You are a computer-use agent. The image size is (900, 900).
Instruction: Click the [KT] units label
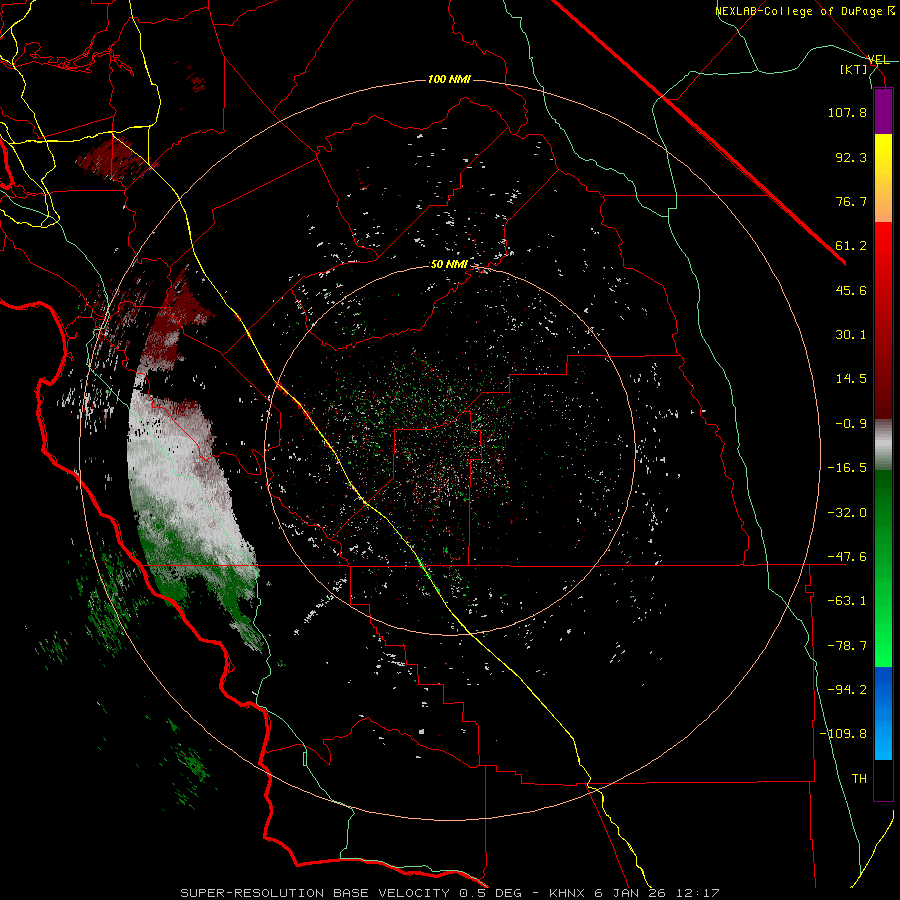(x=854, y=69)
